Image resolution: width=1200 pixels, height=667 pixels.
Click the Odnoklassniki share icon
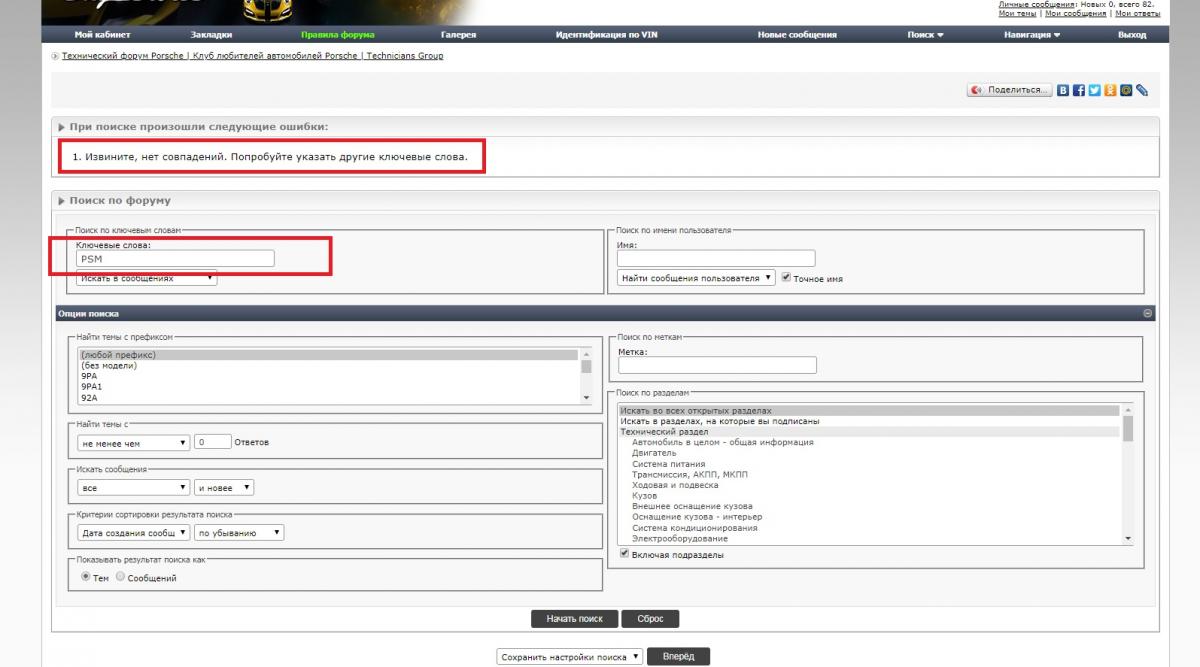click(1110, 90)
